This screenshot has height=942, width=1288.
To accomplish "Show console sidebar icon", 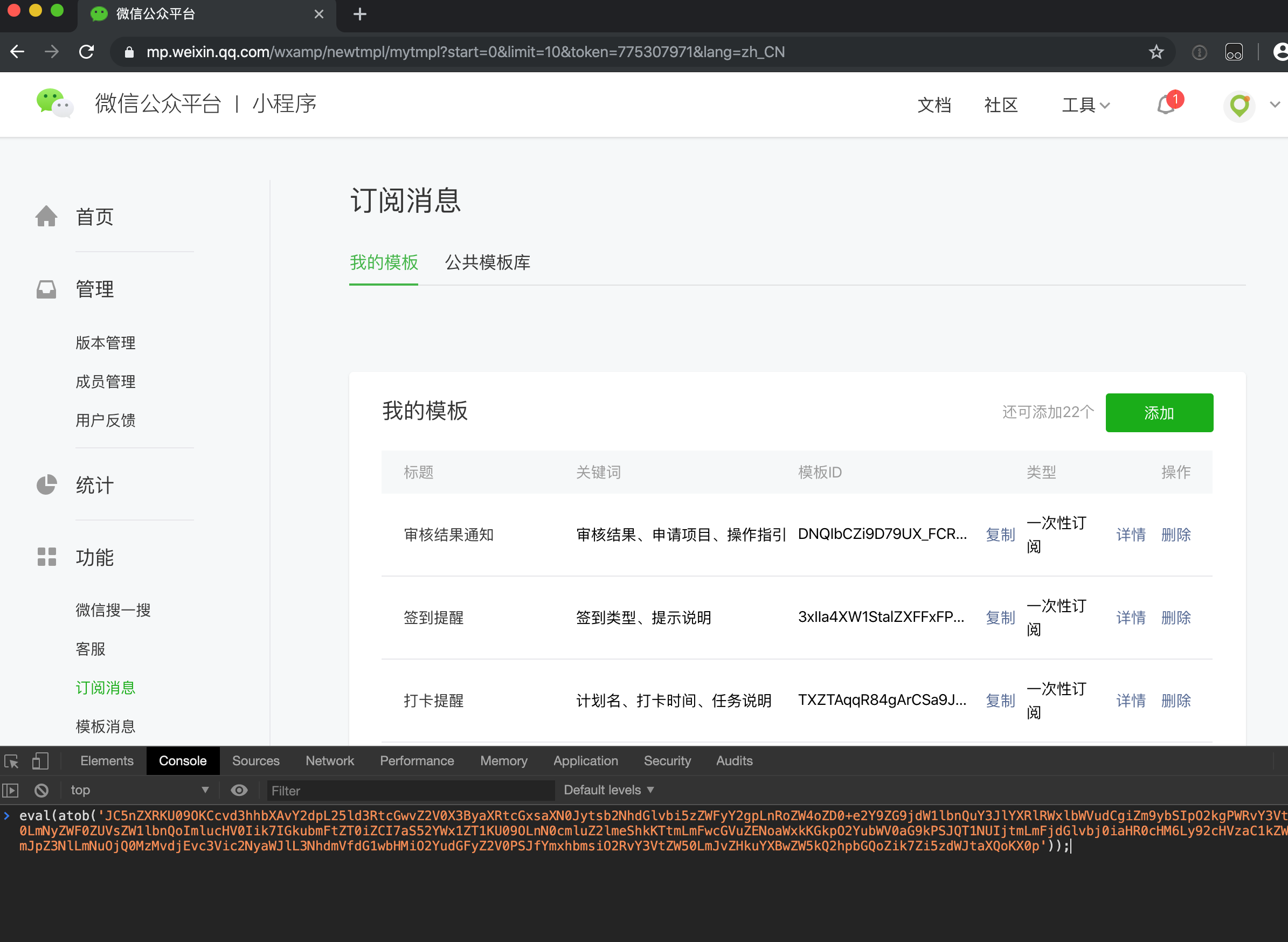I will 11,791.
